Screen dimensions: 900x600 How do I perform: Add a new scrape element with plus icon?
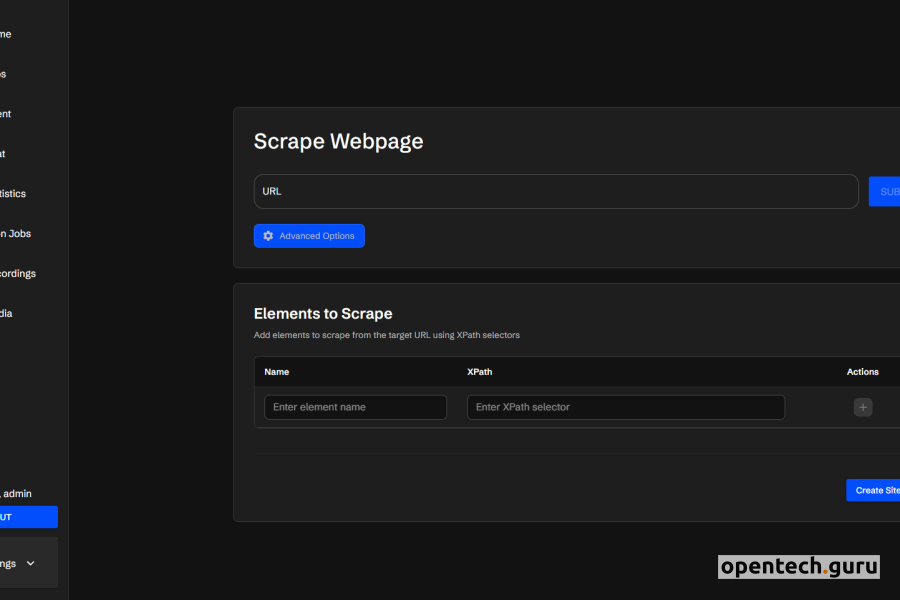point(862,407)
